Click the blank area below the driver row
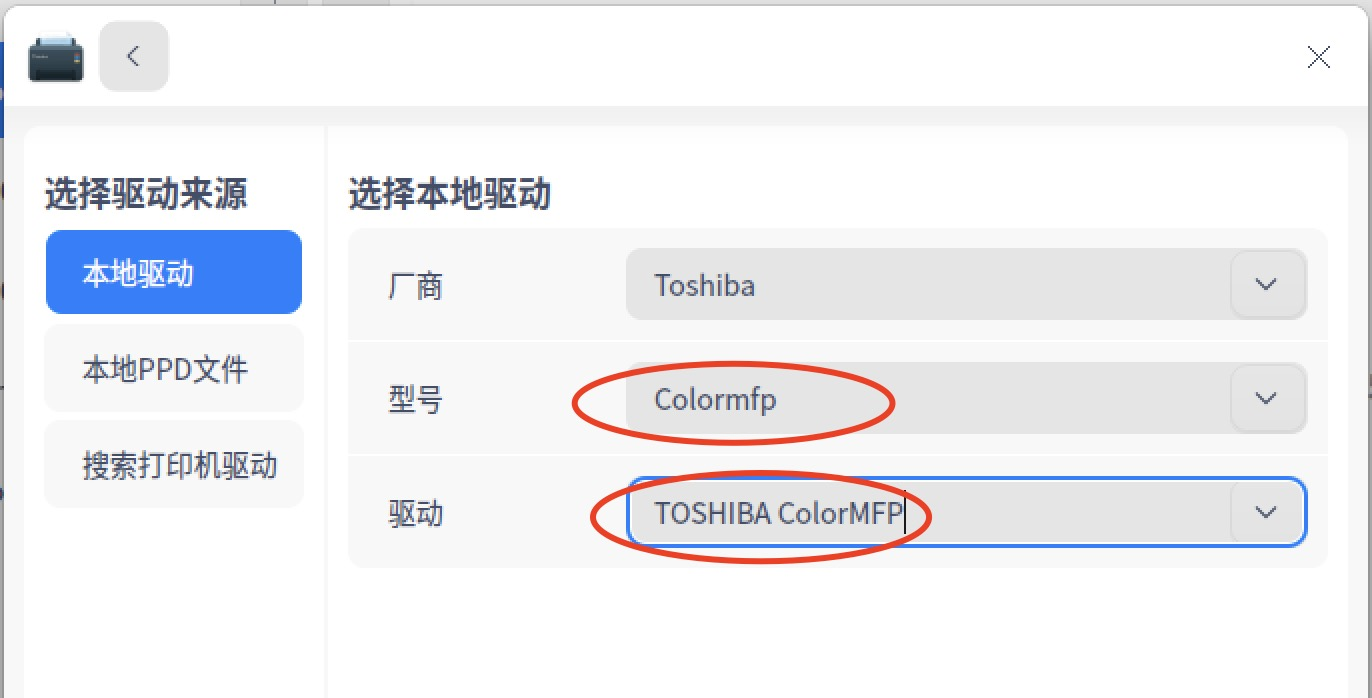The height and width of the screenshot is (698, 1372). pos(838,632)
